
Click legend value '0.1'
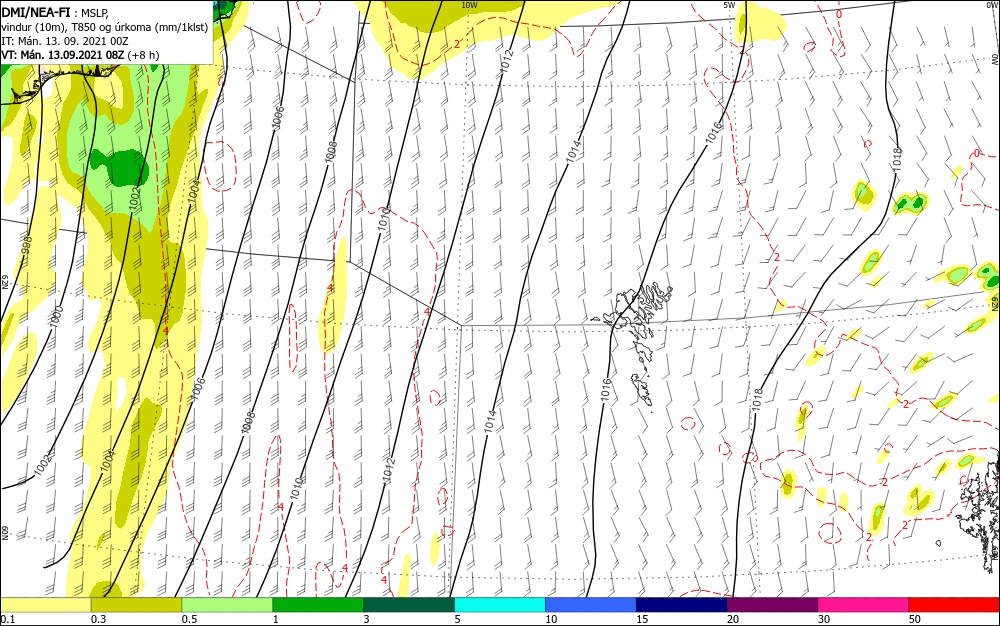8,620
